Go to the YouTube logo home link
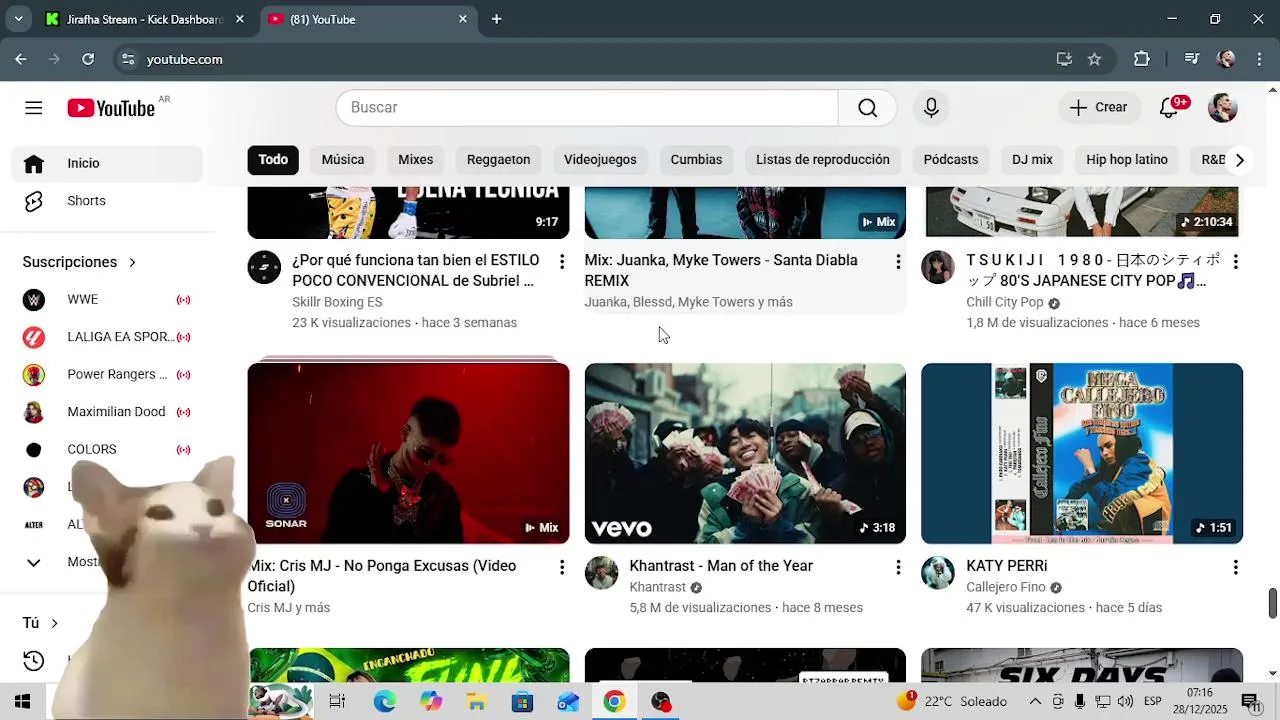The height and width of the screenshot is (720, 1280). 111,108
